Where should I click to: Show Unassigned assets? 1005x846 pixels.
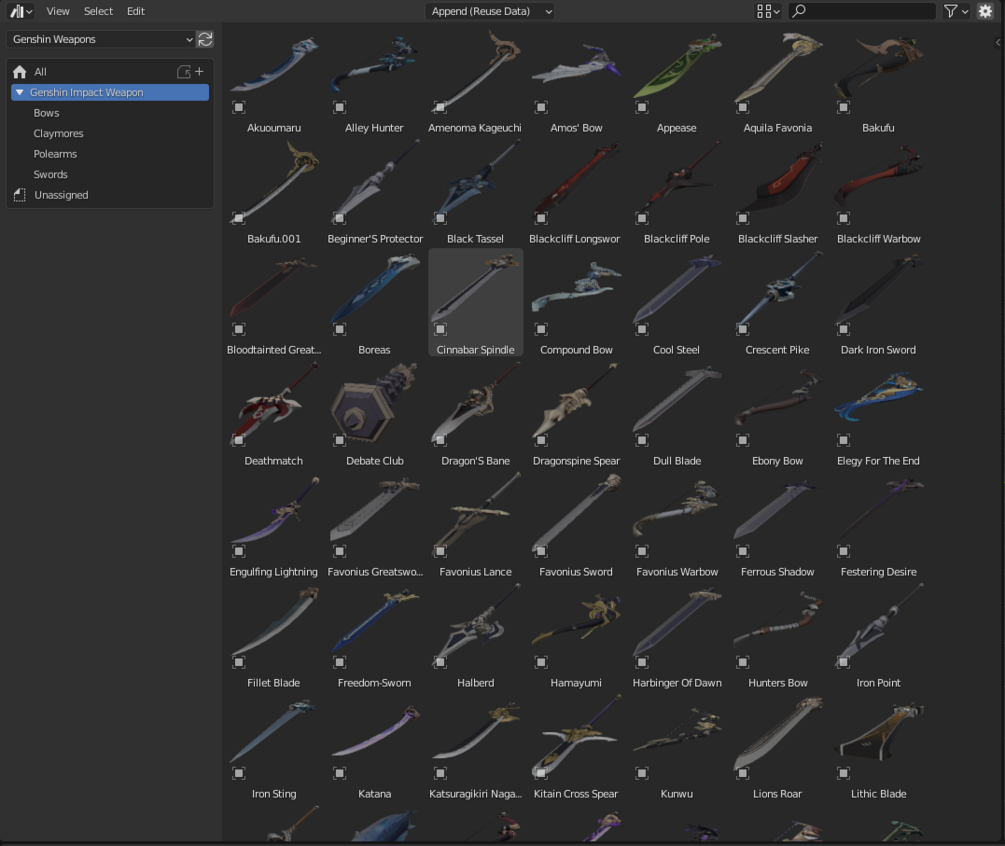click(x=62, y=195)
